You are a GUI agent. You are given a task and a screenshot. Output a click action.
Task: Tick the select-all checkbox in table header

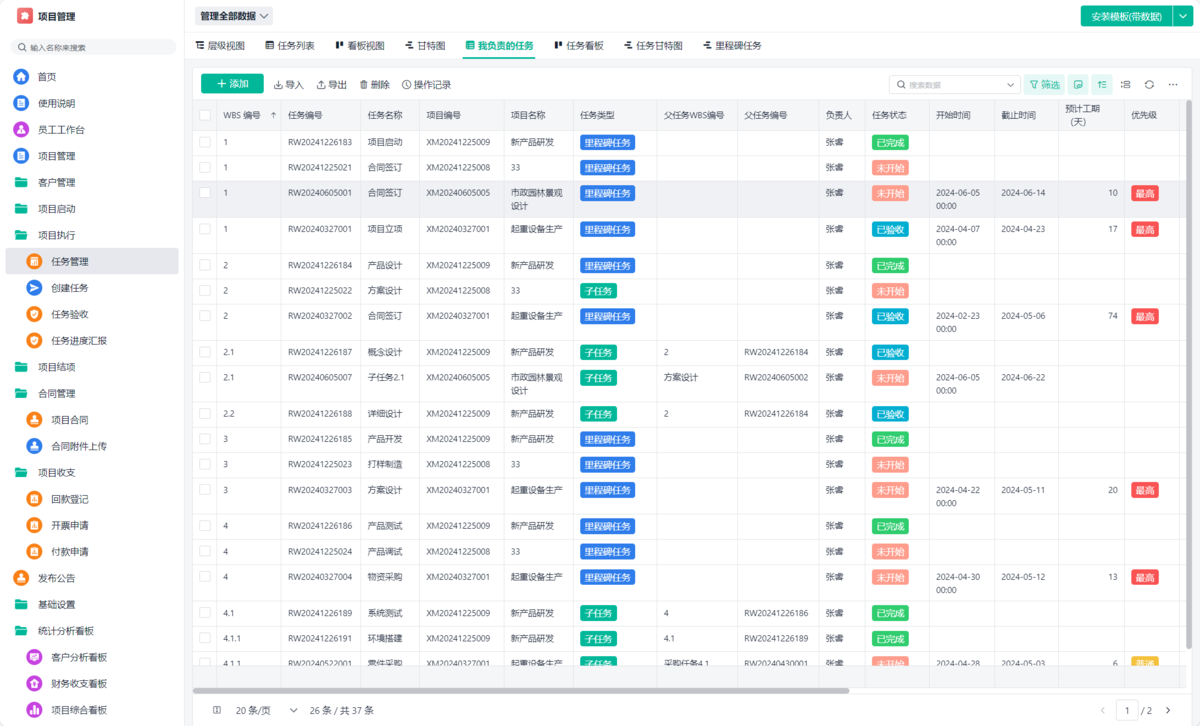pos(205,115)
